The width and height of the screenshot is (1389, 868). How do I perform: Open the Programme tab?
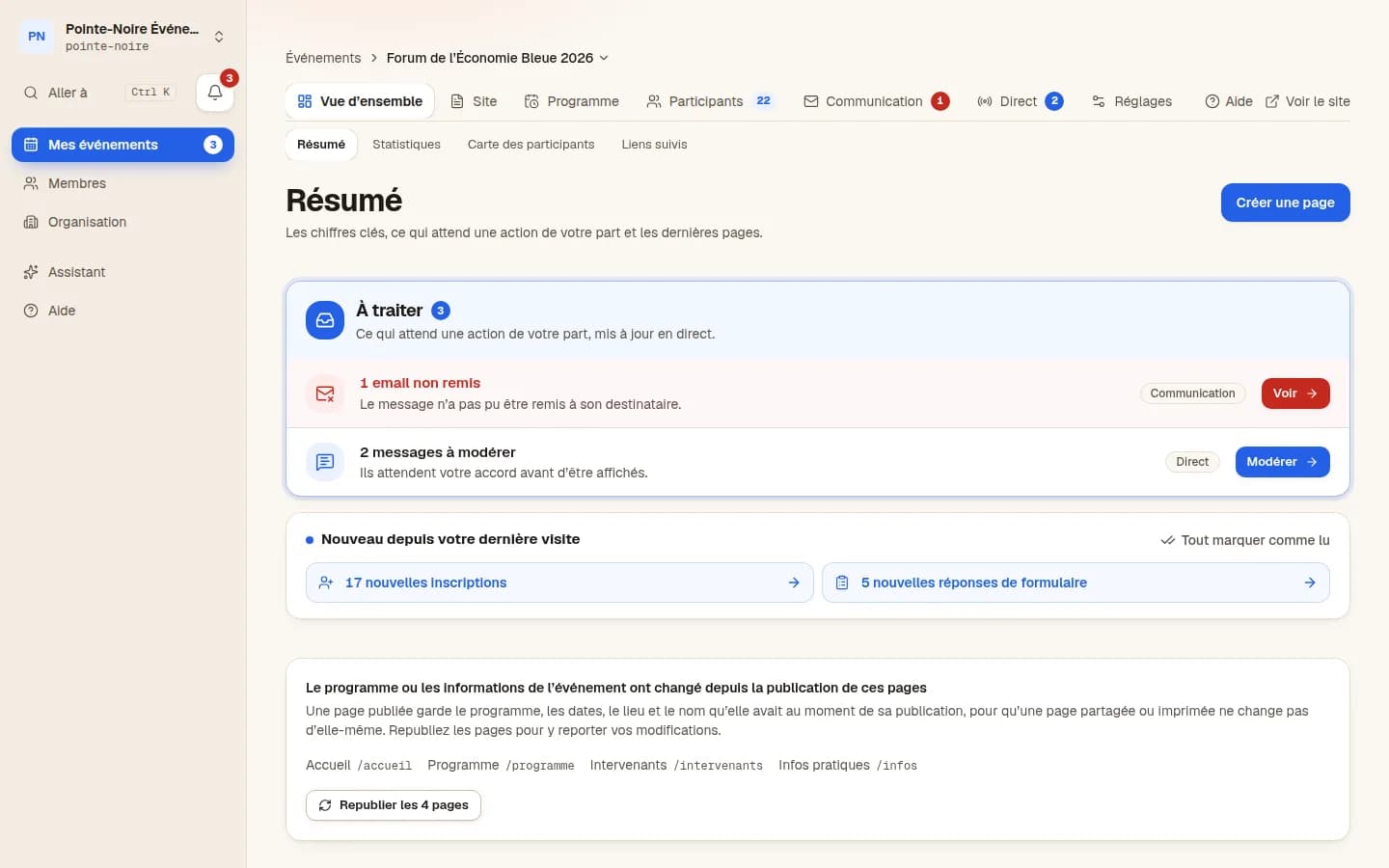572,101
